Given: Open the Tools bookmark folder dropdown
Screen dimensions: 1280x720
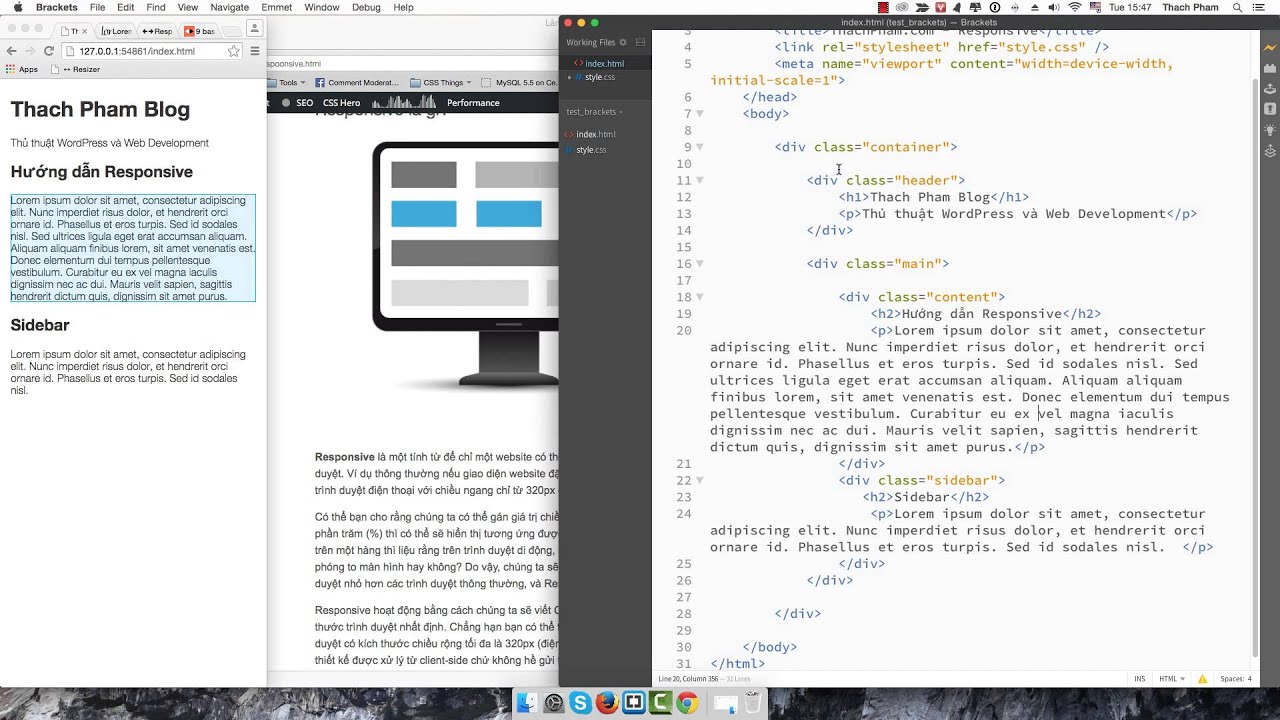Looking at the screenshot, I should [288, 83].
